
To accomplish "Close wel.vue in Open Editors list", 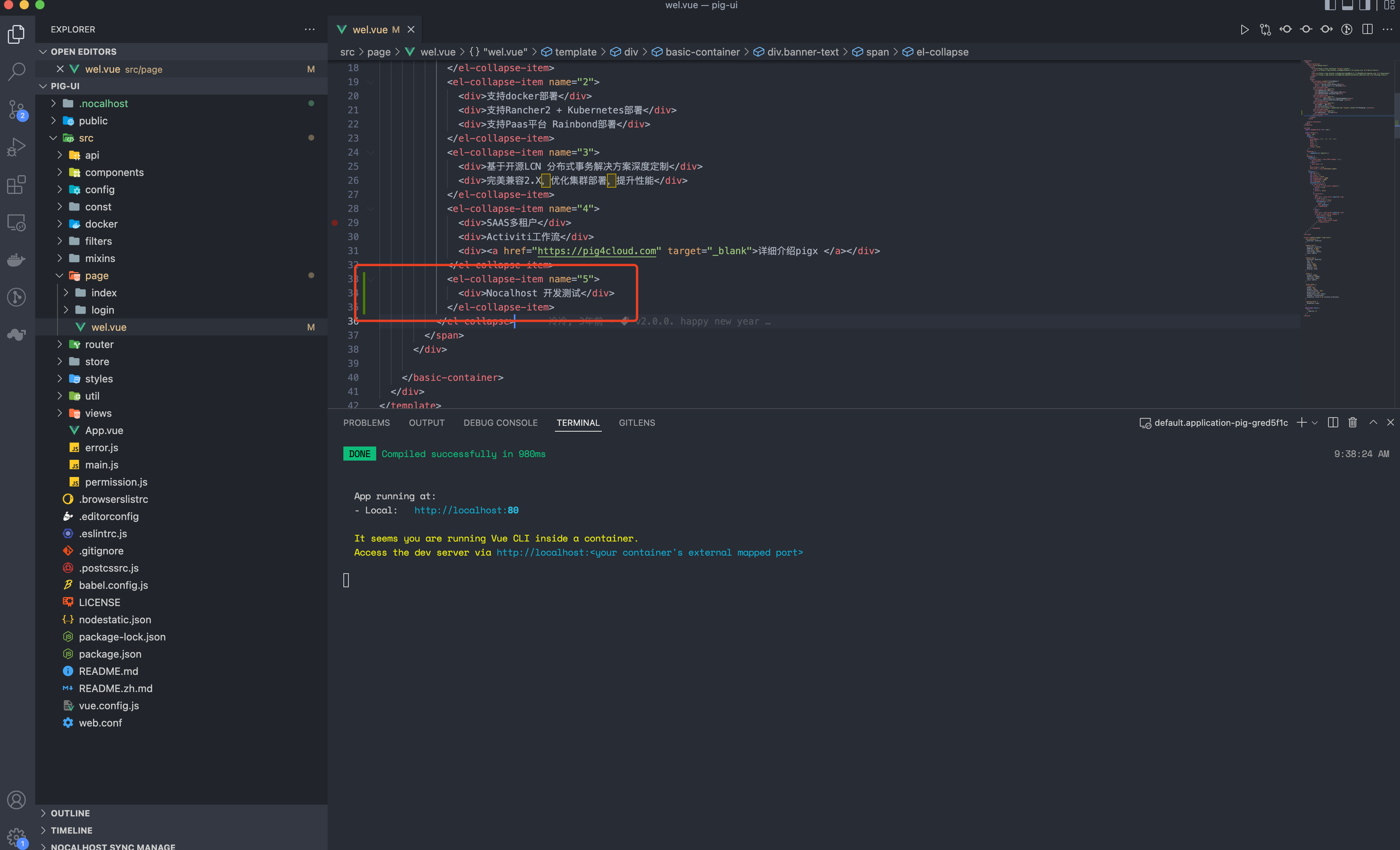I will [x=60, y=69].
